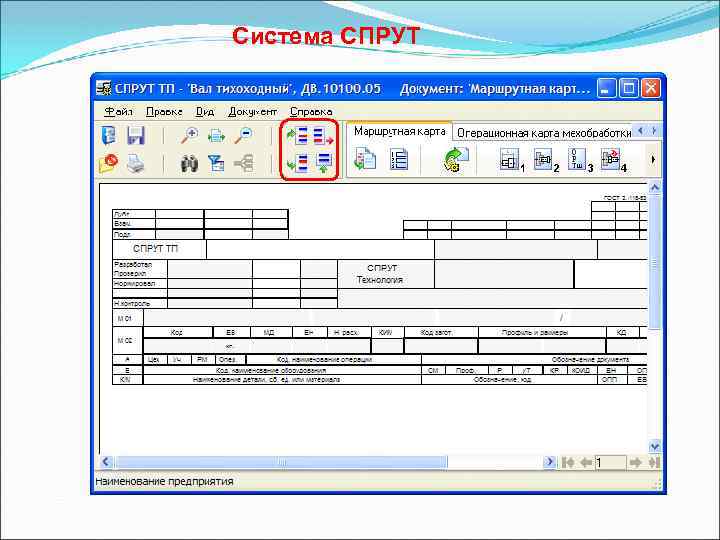The width and height of the screenshot is (720, 540).
Task: Click the copy documents icon in tab panel
Action: (x=366, y=160)
